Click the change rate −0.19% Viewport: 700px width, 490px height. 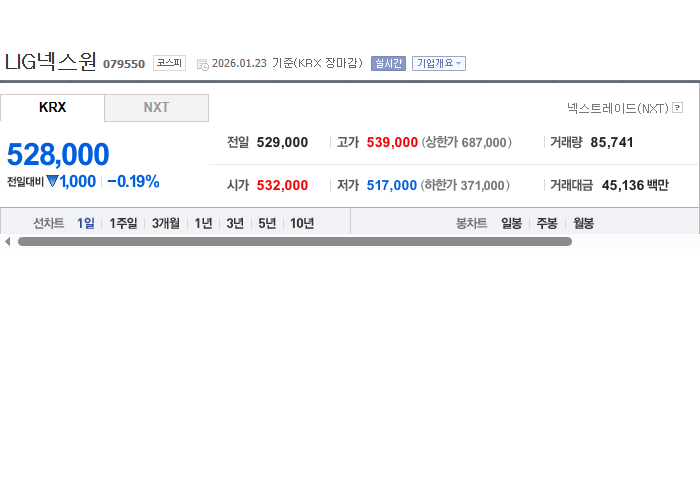133,182
